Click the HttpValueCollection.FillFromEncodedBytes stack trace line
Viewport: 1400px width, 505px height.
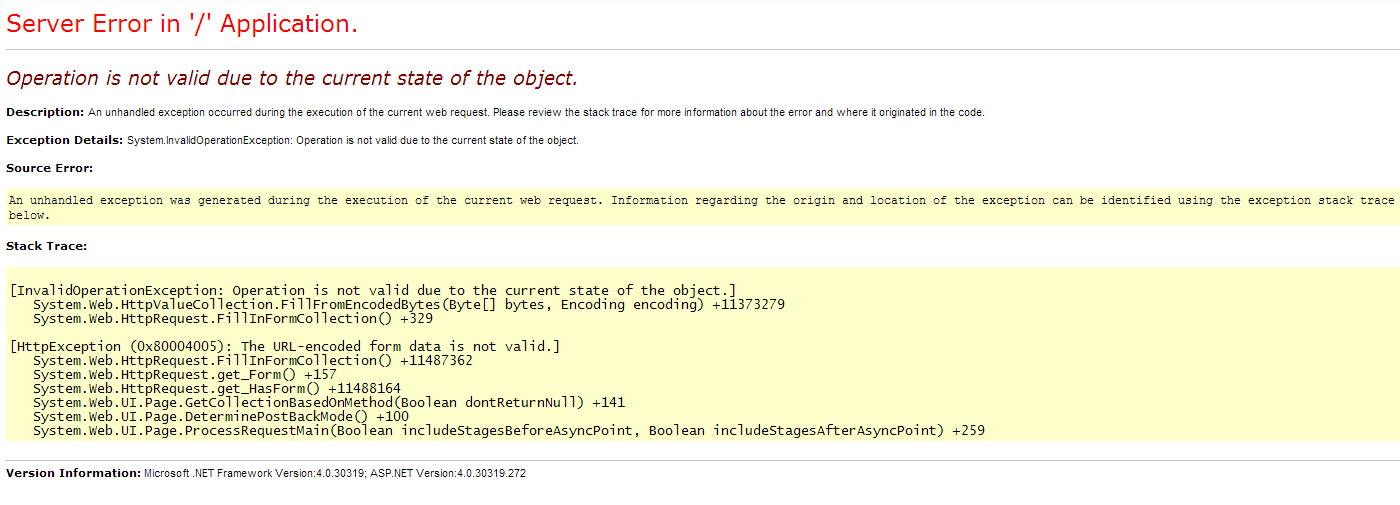click(409, 304)
